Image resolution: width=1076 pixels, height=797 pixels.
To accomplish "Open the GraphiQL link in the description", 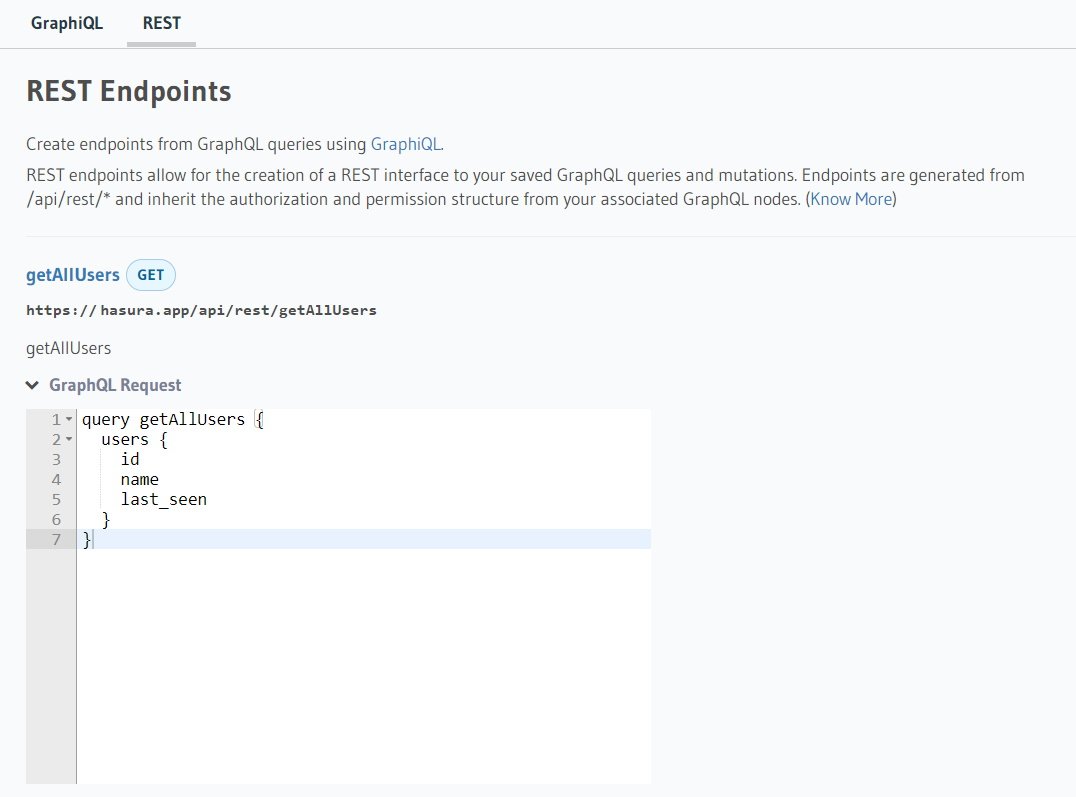I will point(406,144).
